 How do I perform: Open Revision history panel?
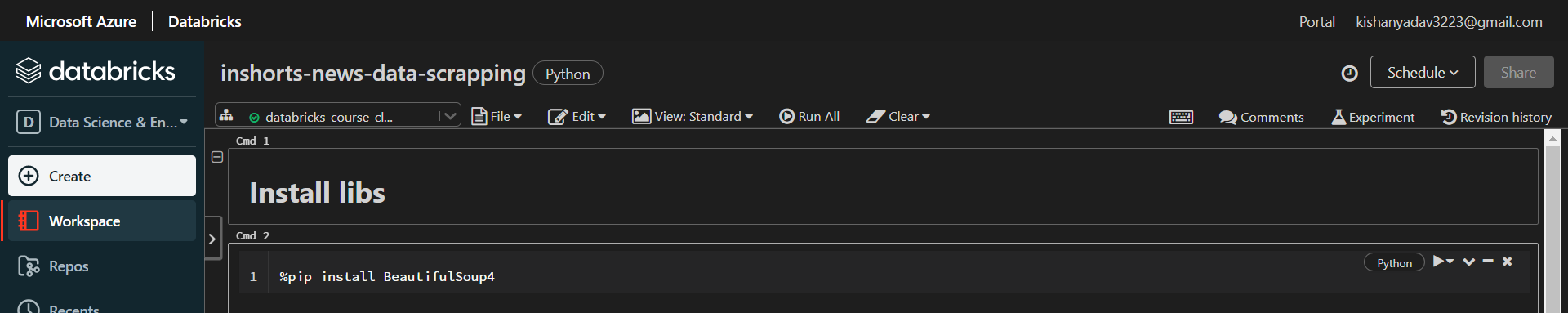1496,117
